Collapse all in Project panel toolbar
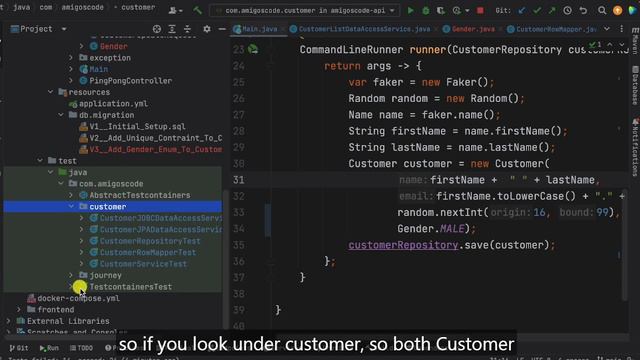Screen dimensions: 640x360 (187, 29)
